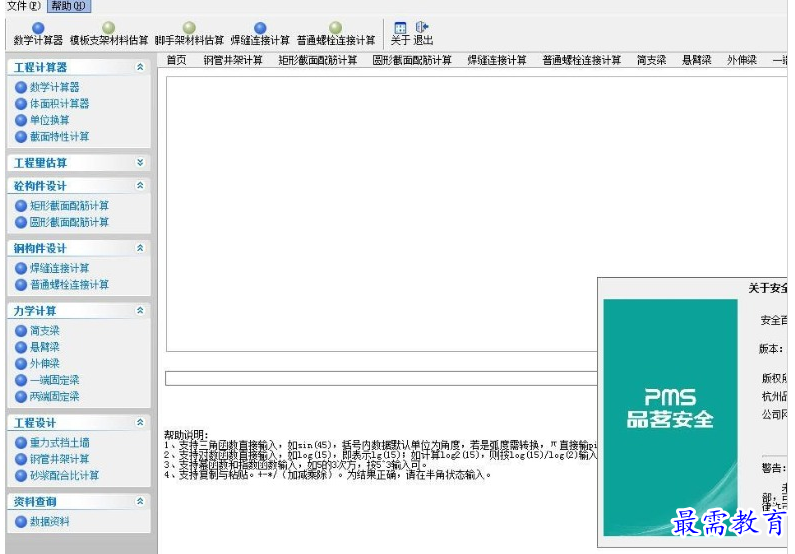795x554 pixels.
Task: Open 体面积计算器 in the sidebar
Action: pos(52,103)
